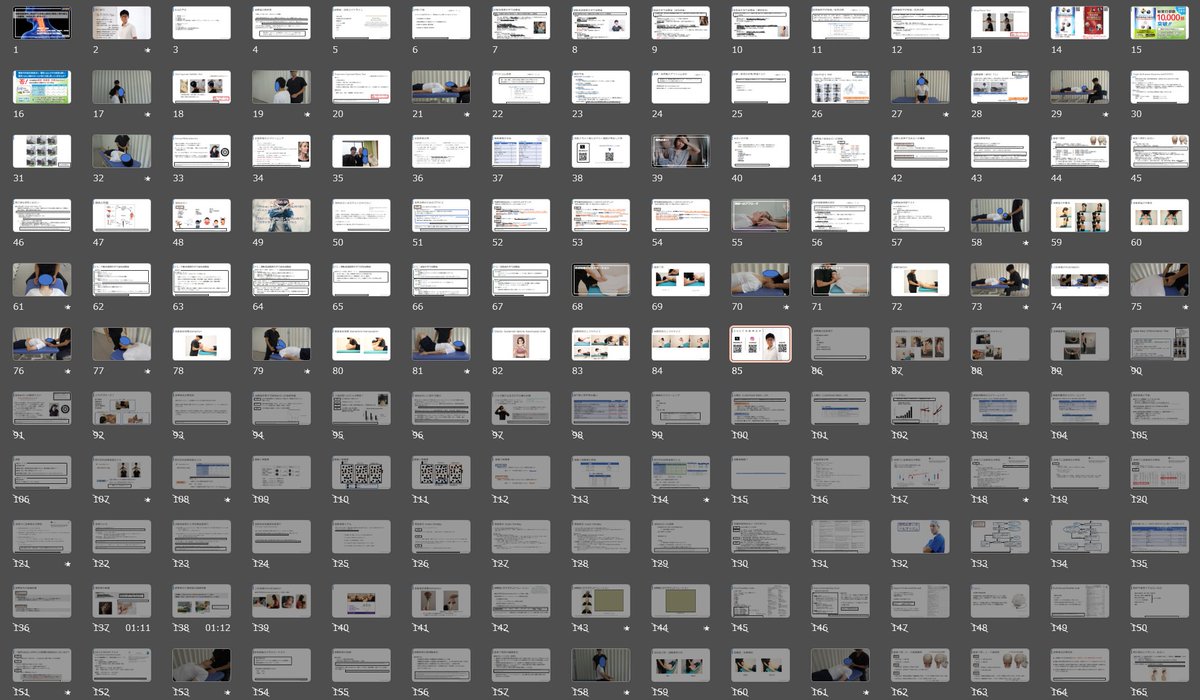
Task: Select hidden slide 102 thumbnail
Action: coord(920,408)
